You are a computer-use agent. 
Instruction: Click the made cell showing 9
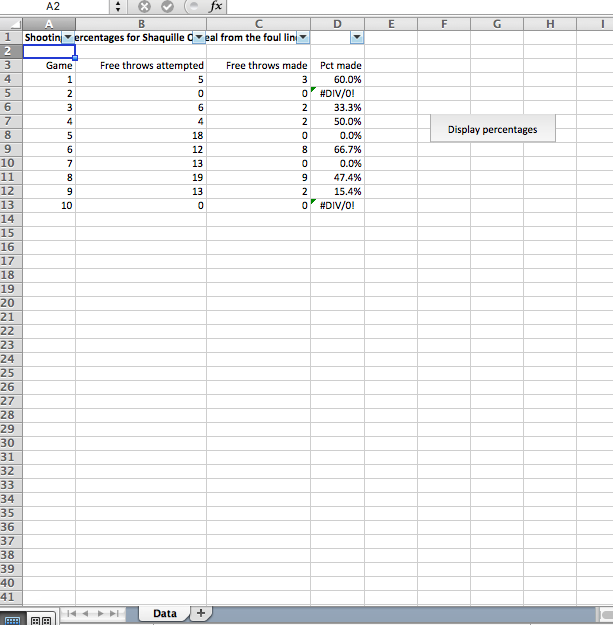click(258, 177)
